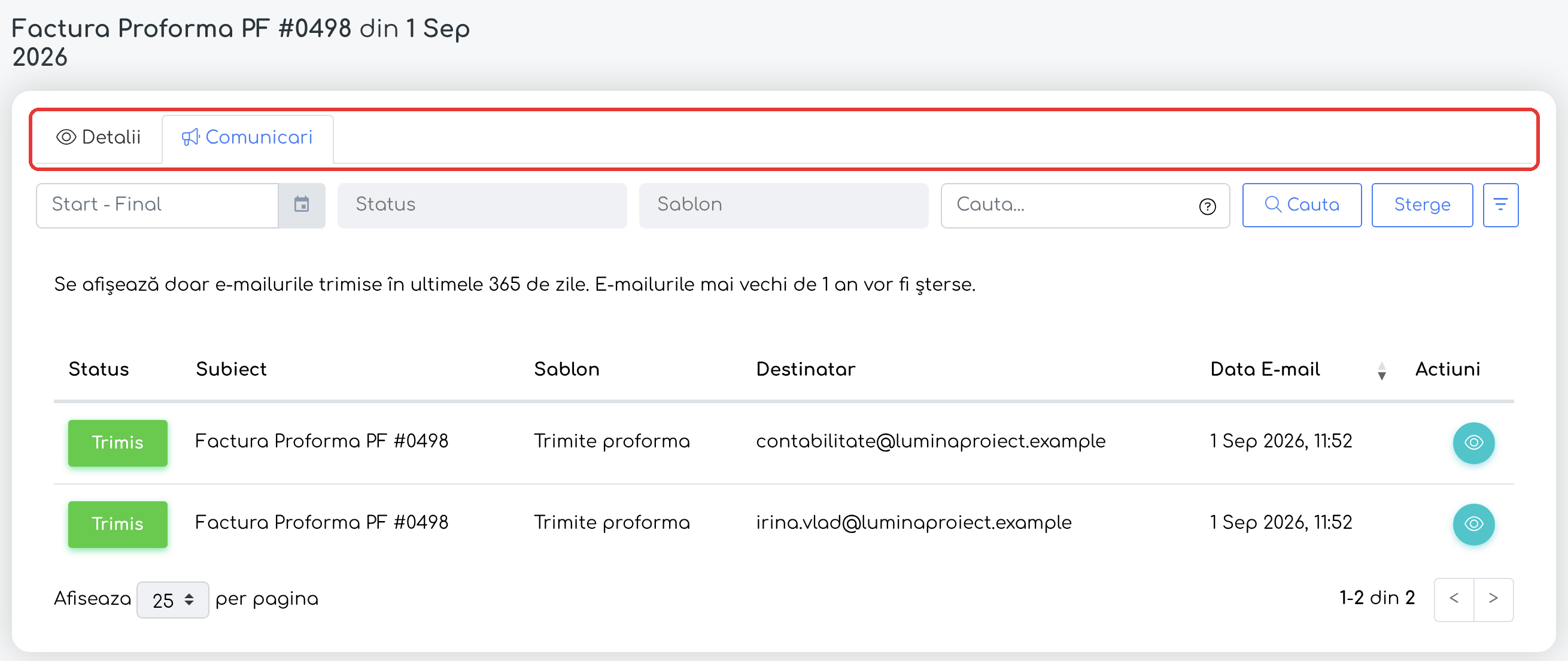Click Trimis status badge in second row
Viewport: 1568px width, 661px height.
pos(117,524)
